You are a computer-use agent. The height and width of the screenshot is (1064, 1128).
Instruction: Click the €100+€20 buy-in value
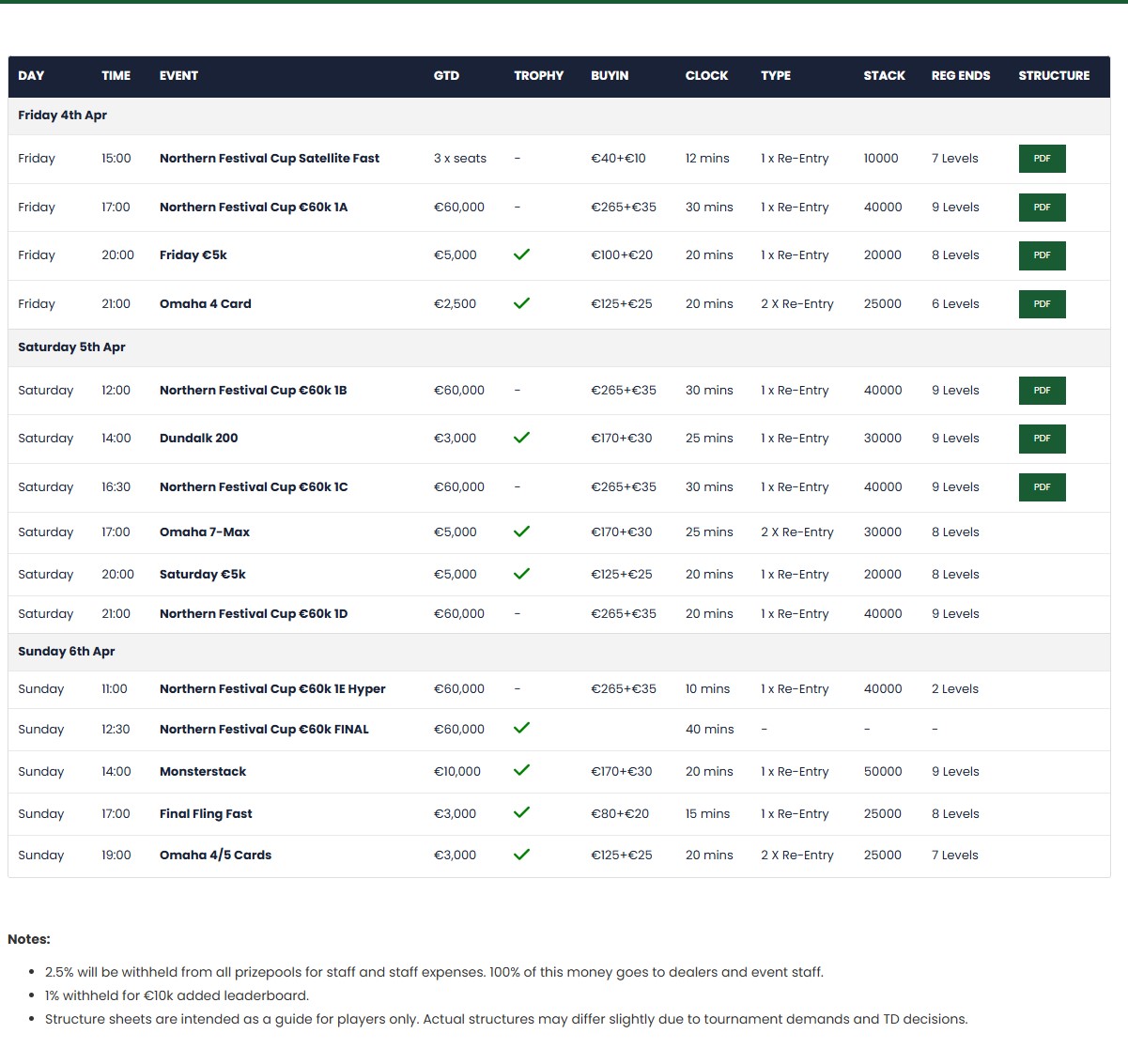pos(622,255)
